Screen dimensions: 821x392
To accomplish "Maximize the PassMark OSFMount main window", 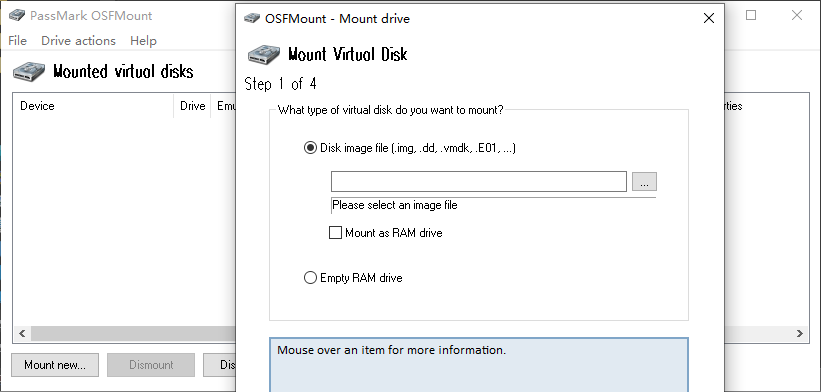I will (x=751, y=15).
